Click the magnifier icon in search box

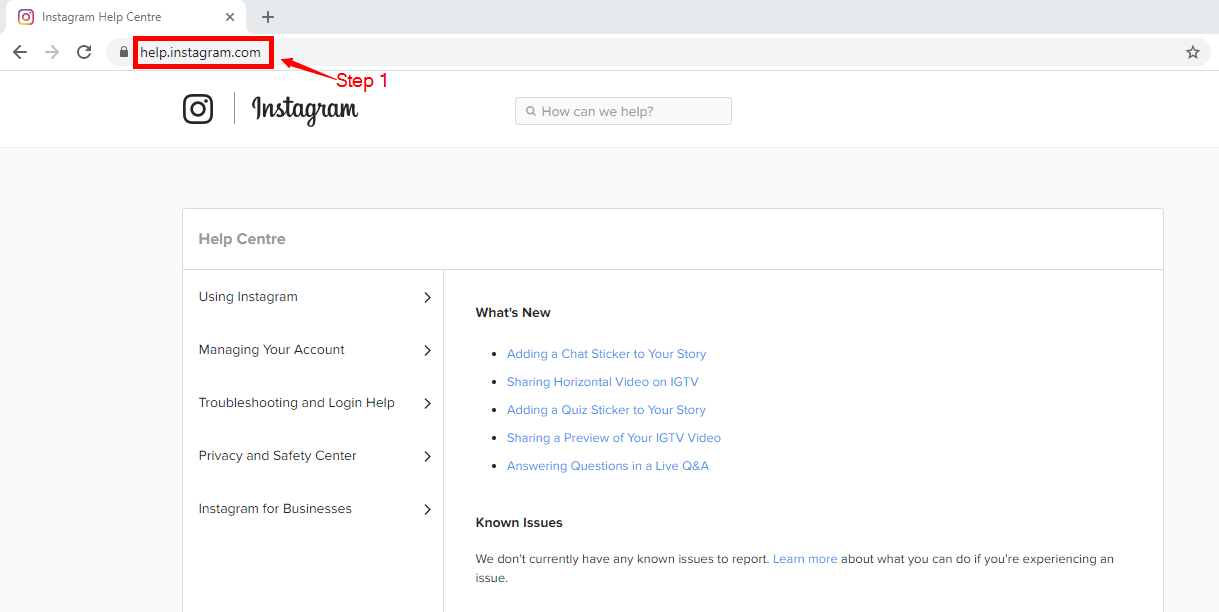pos(531,111)
